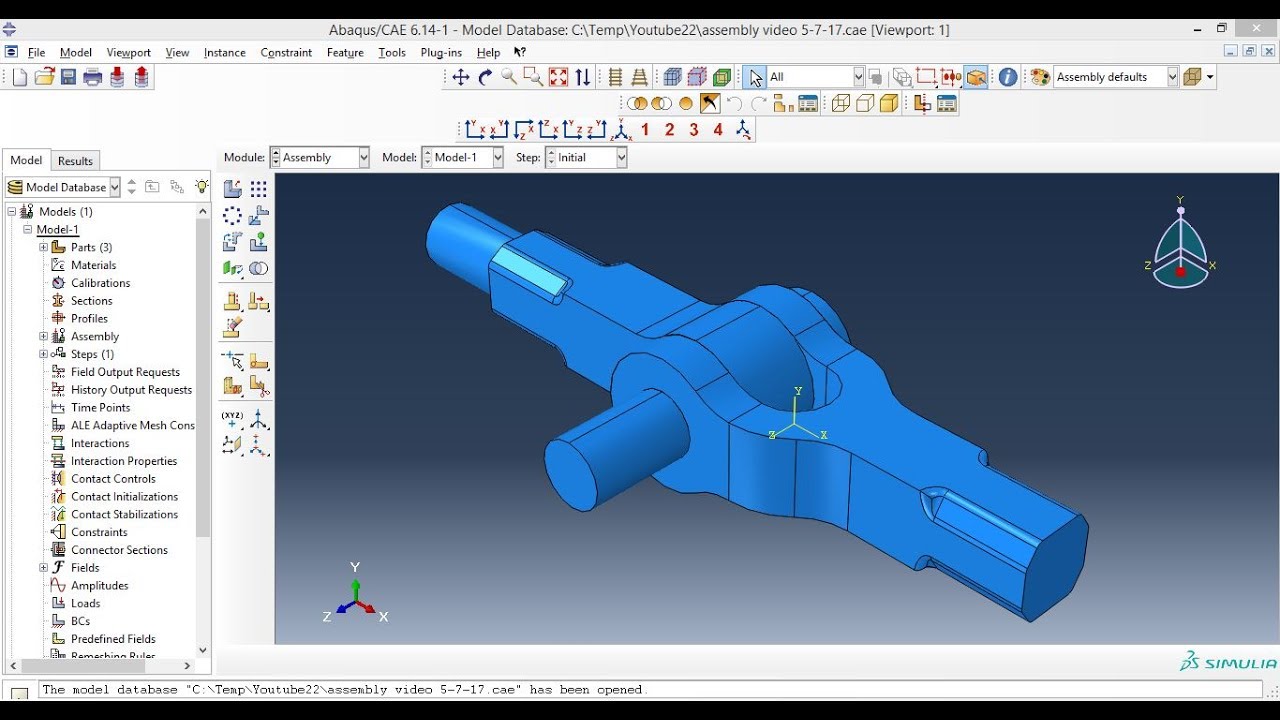
Task: Click the Radial Pattern tool
Action: click(x=232, y=216)
